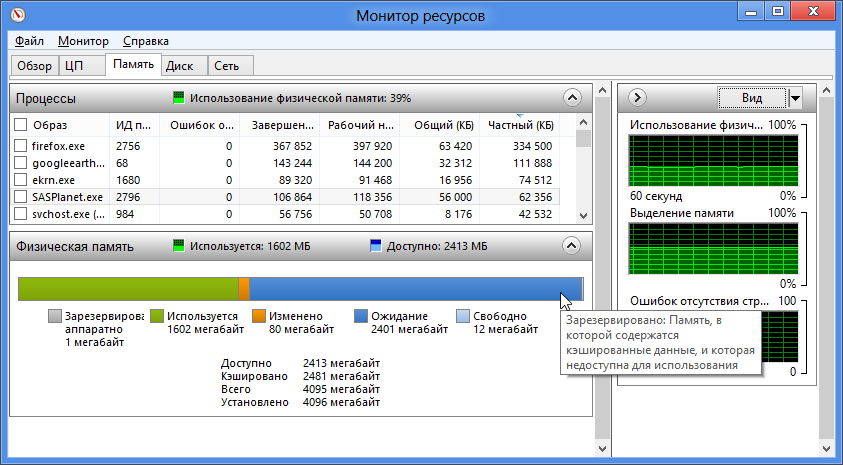
Task: Click the green 'Используется' header indicator icon
Action: pyautogui.click(x=179, y=246)
